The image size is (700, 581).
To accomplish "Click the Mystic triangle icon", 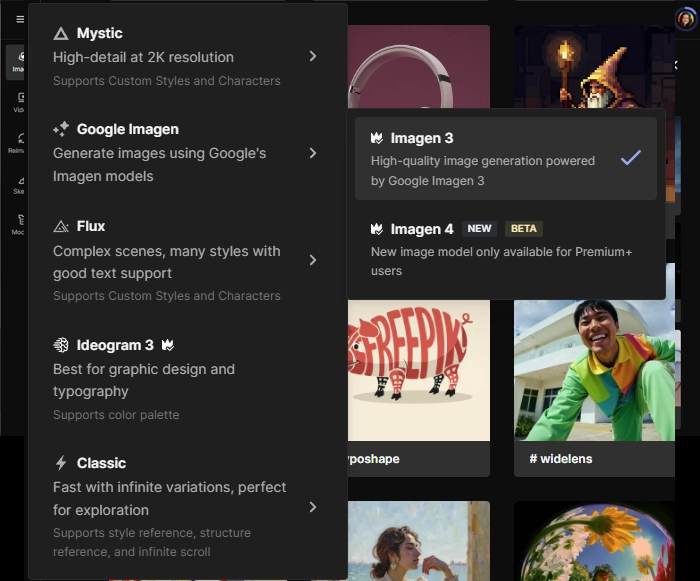I will tap(61, 33).
